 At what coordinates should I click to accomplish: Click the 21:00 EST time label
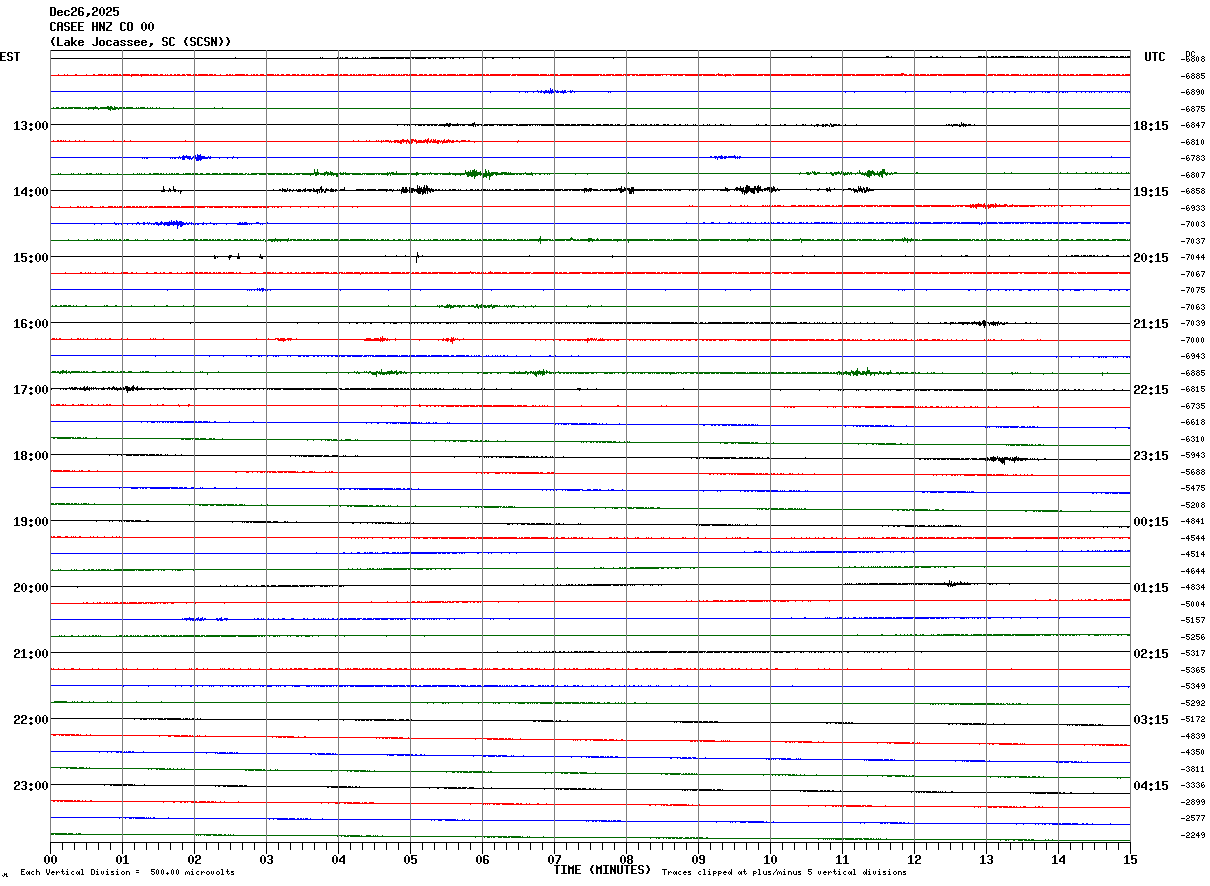[30, 654]
